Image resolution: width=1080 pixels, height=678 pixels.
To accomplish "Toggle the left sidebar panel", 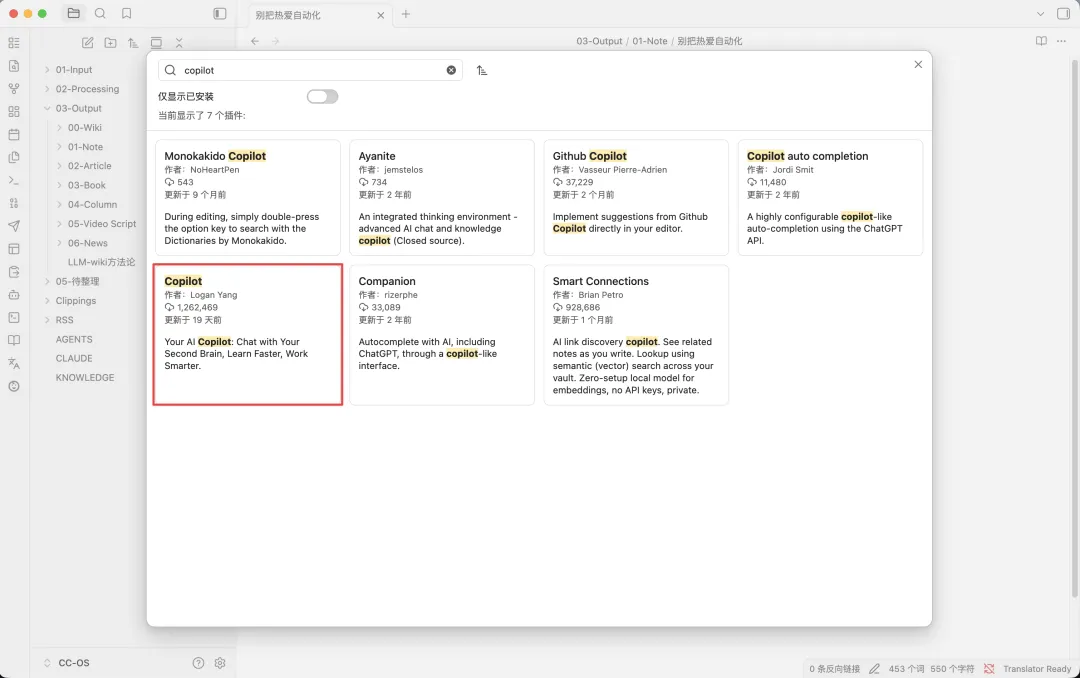I will [x=220, y=14].
